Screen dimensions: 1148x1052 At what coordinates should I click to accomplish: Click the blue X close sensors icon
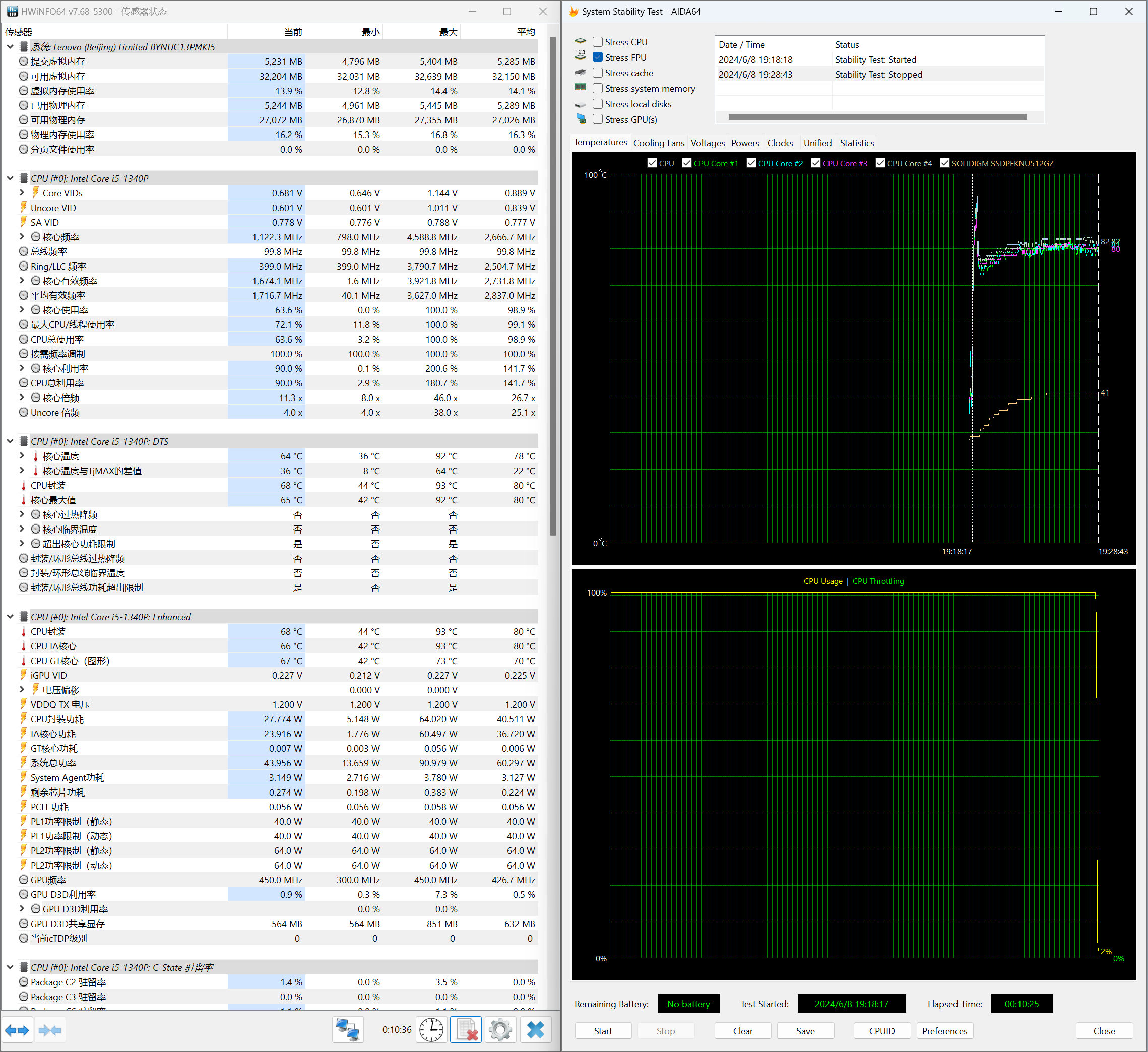(x=535, y=1030)
